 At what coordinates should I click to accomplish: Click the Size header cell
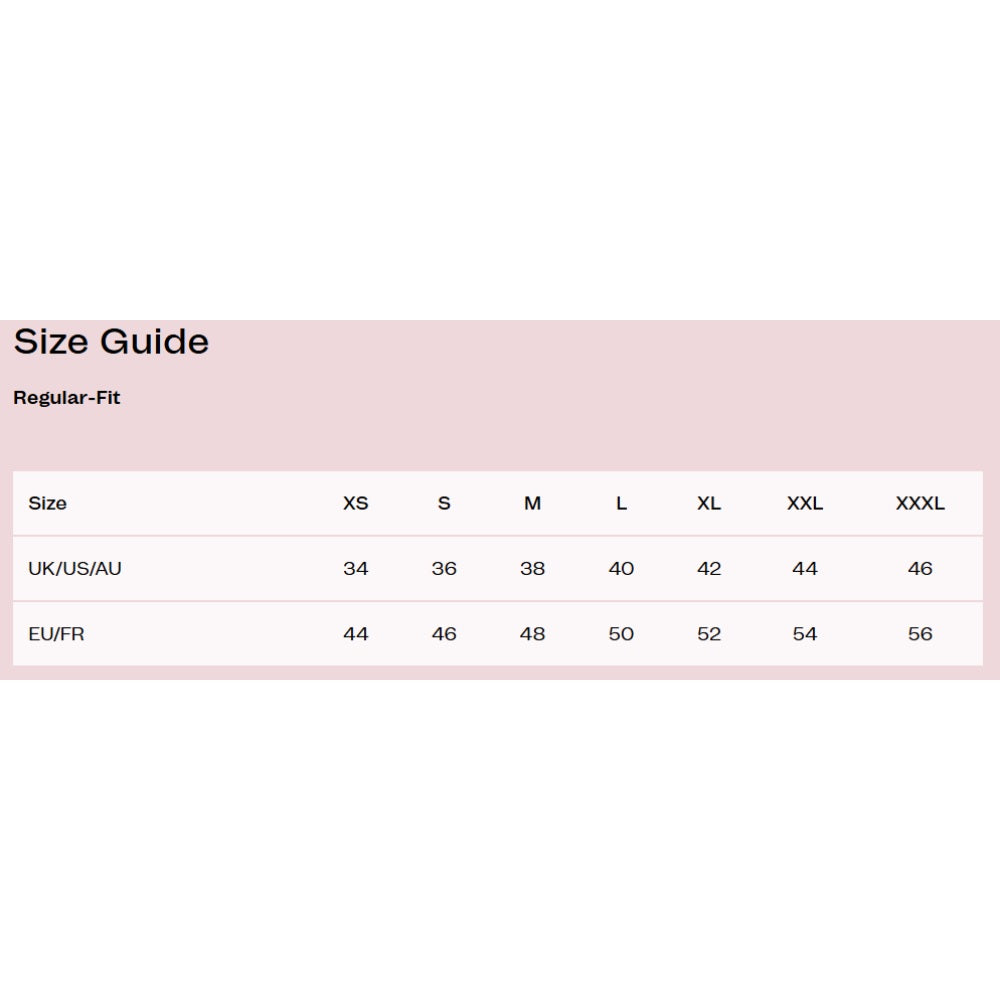[x=47, y=504]
